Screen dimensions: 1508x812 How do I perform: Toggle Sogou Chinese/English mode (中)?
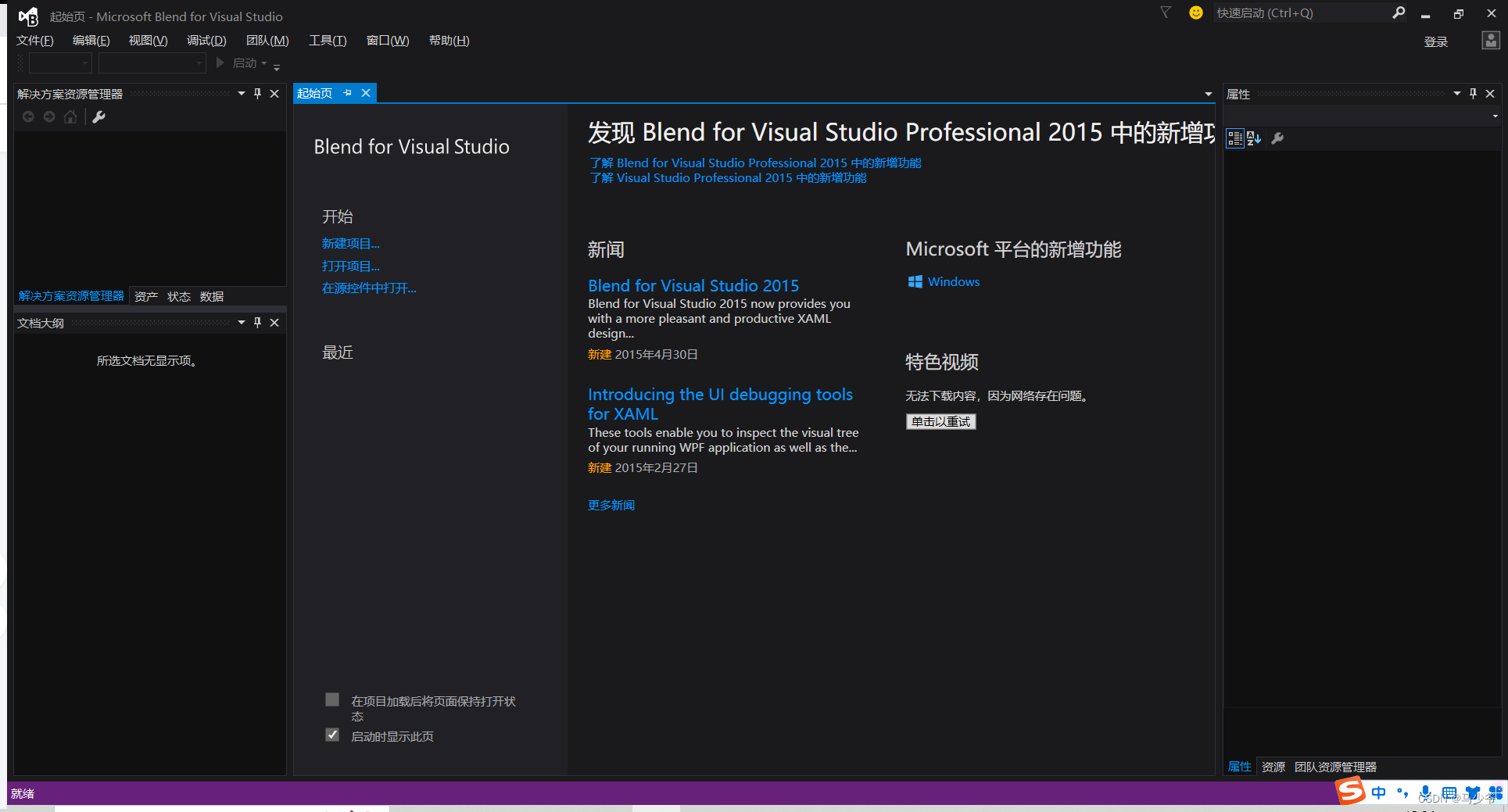click(x=1378, y=792)
